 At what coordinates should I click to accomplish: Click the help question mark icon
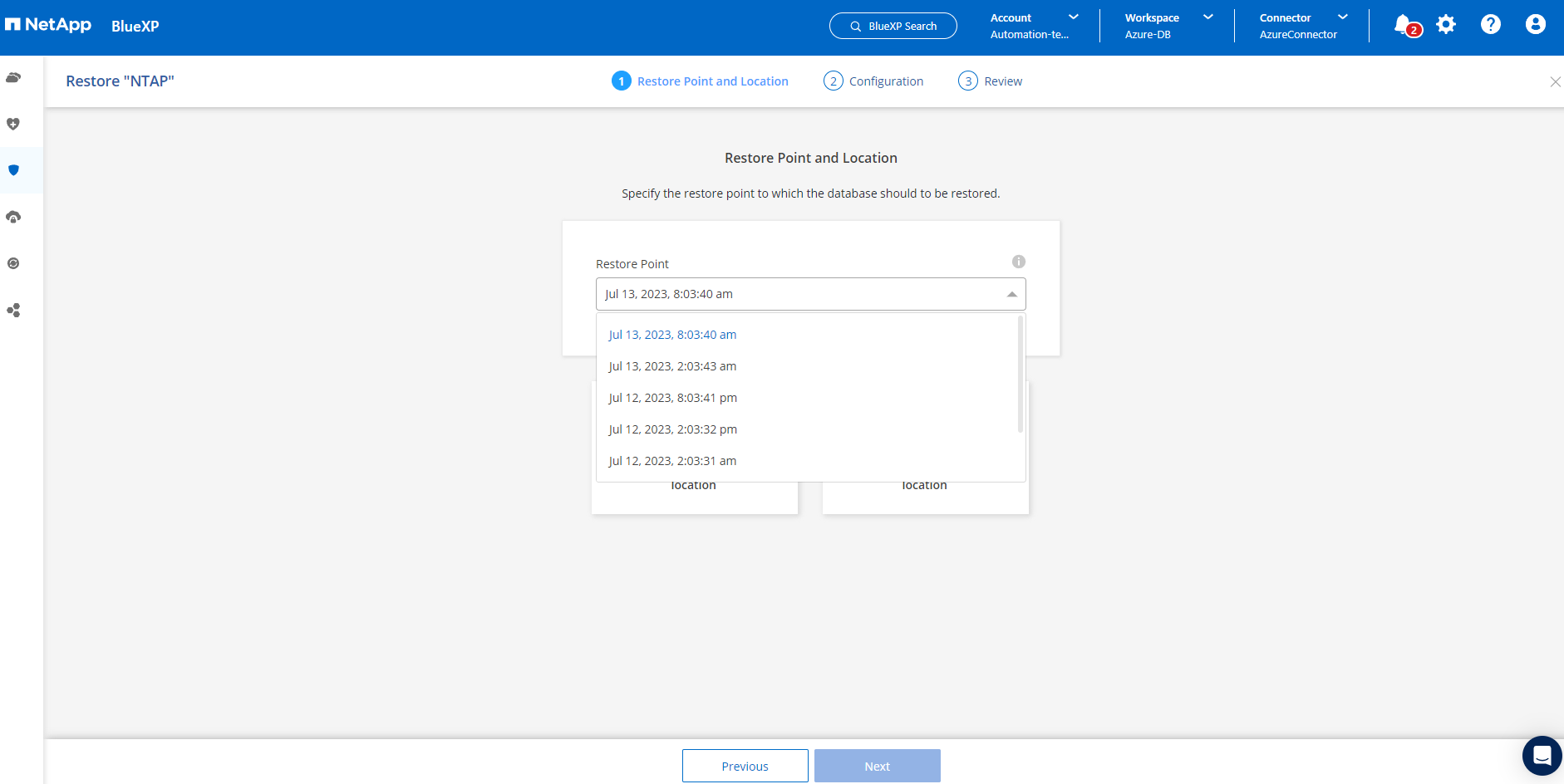point(1491,25)
